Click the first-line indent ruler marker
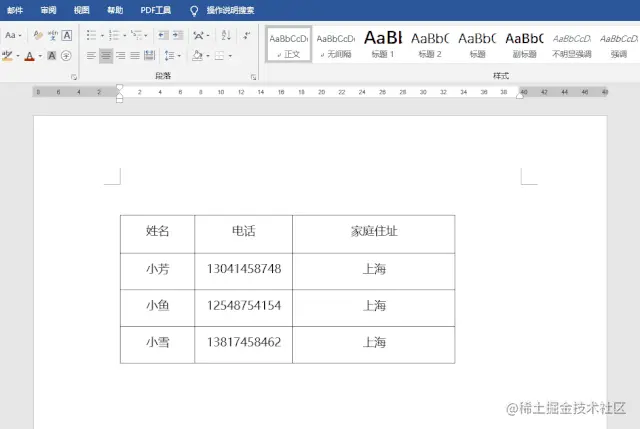Image resolution: width=640 pixels, height=429 pixels. coord(119,87)
